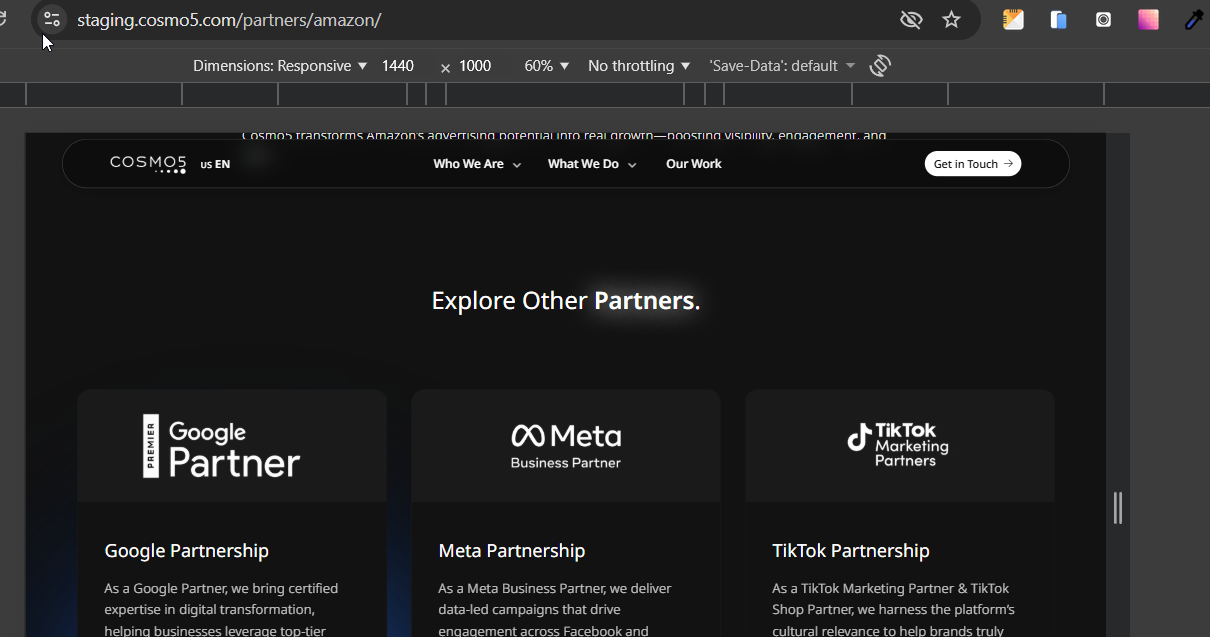The width and height of the screenshot is (1210, 637).
Task: Click the Cosmo5 logo in navbar
Action: [148, 164]
